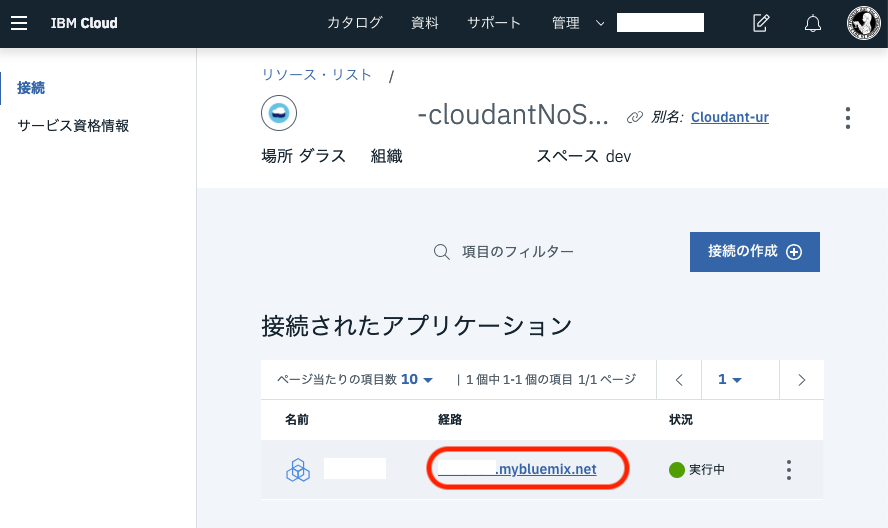Screen dimensions: 888x528
Task: Click the Cloud Foundry app icon in row
Action: [298, 470]
